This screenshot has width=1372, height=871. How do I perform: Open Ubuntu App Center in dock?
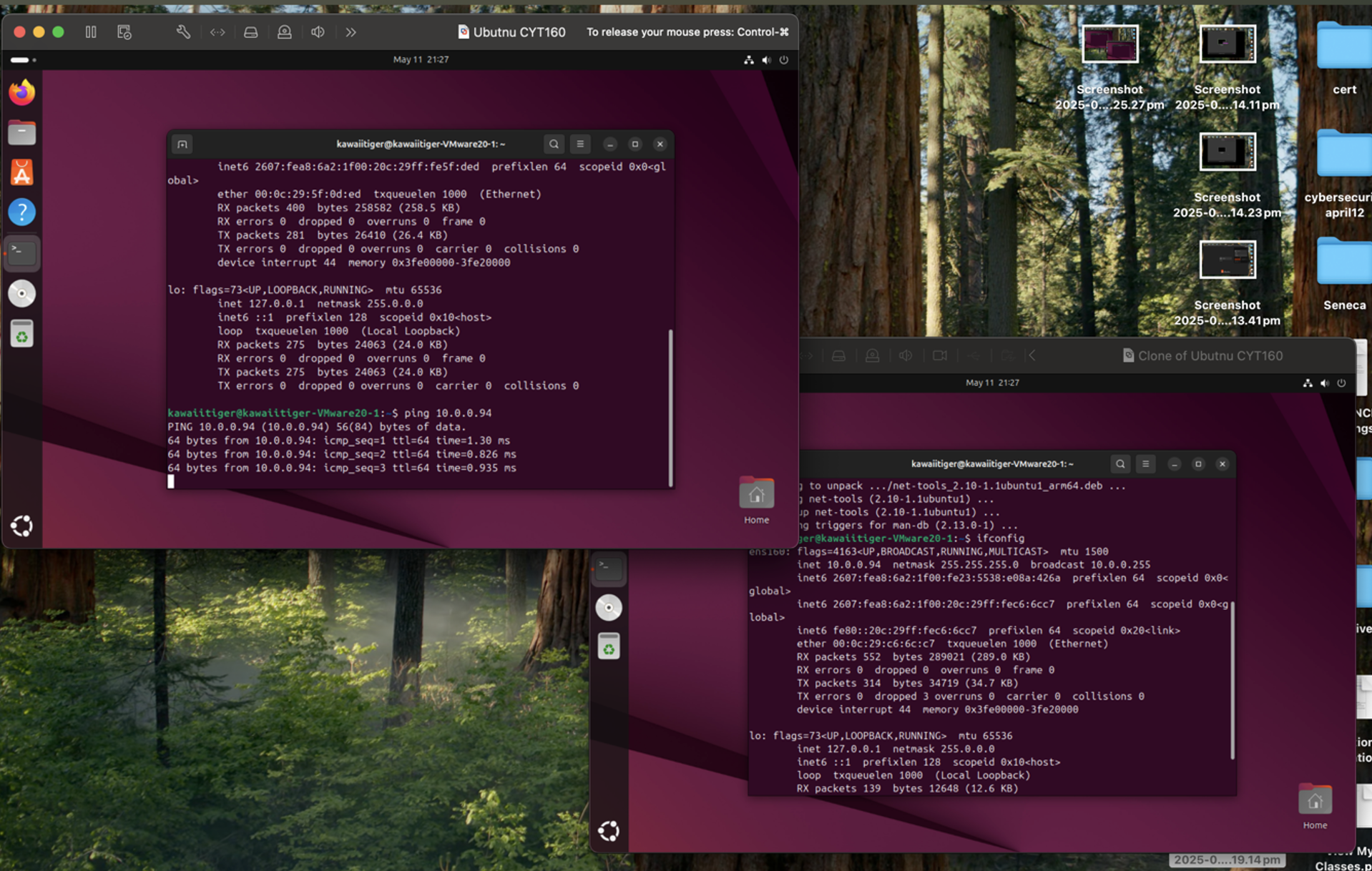pos(22,172)
